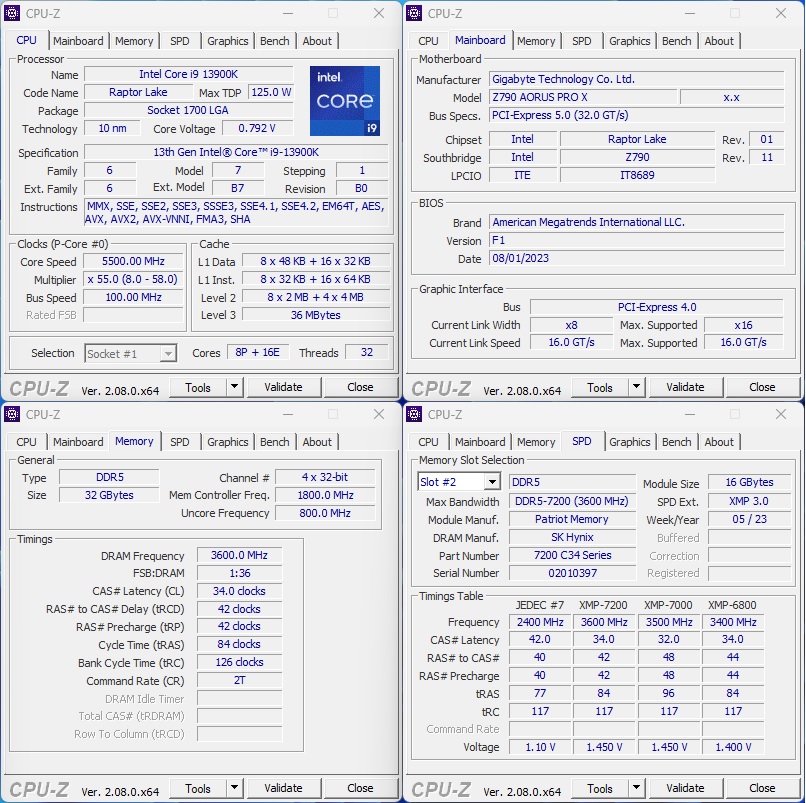Image resolution: width=806 pixels, height=803 pixels.
Task: Open the Memory tab in the Mainboard window
Action: 536,41
